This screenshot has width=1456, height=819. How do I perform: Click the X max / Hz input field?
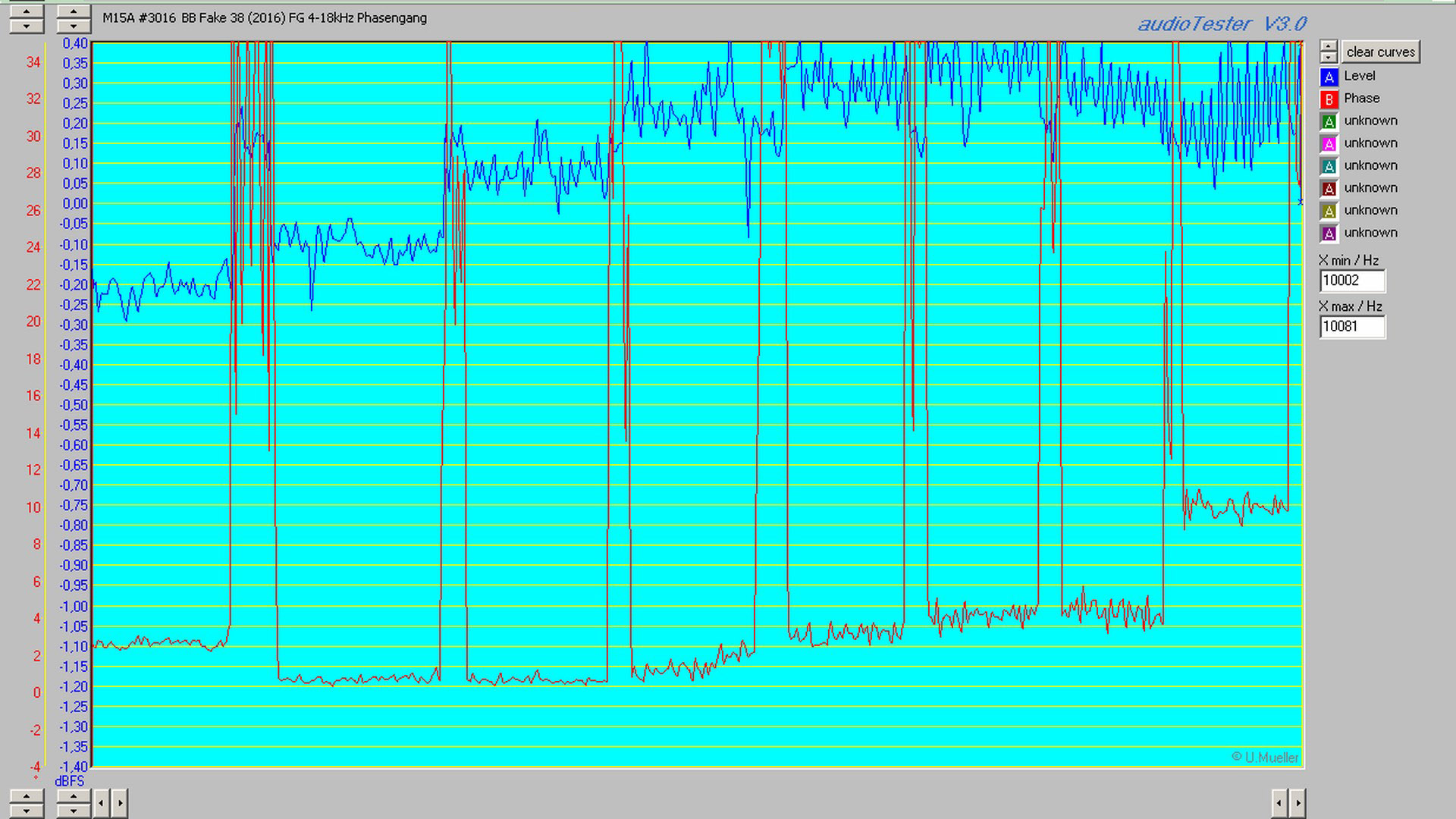pos(1351,327)
